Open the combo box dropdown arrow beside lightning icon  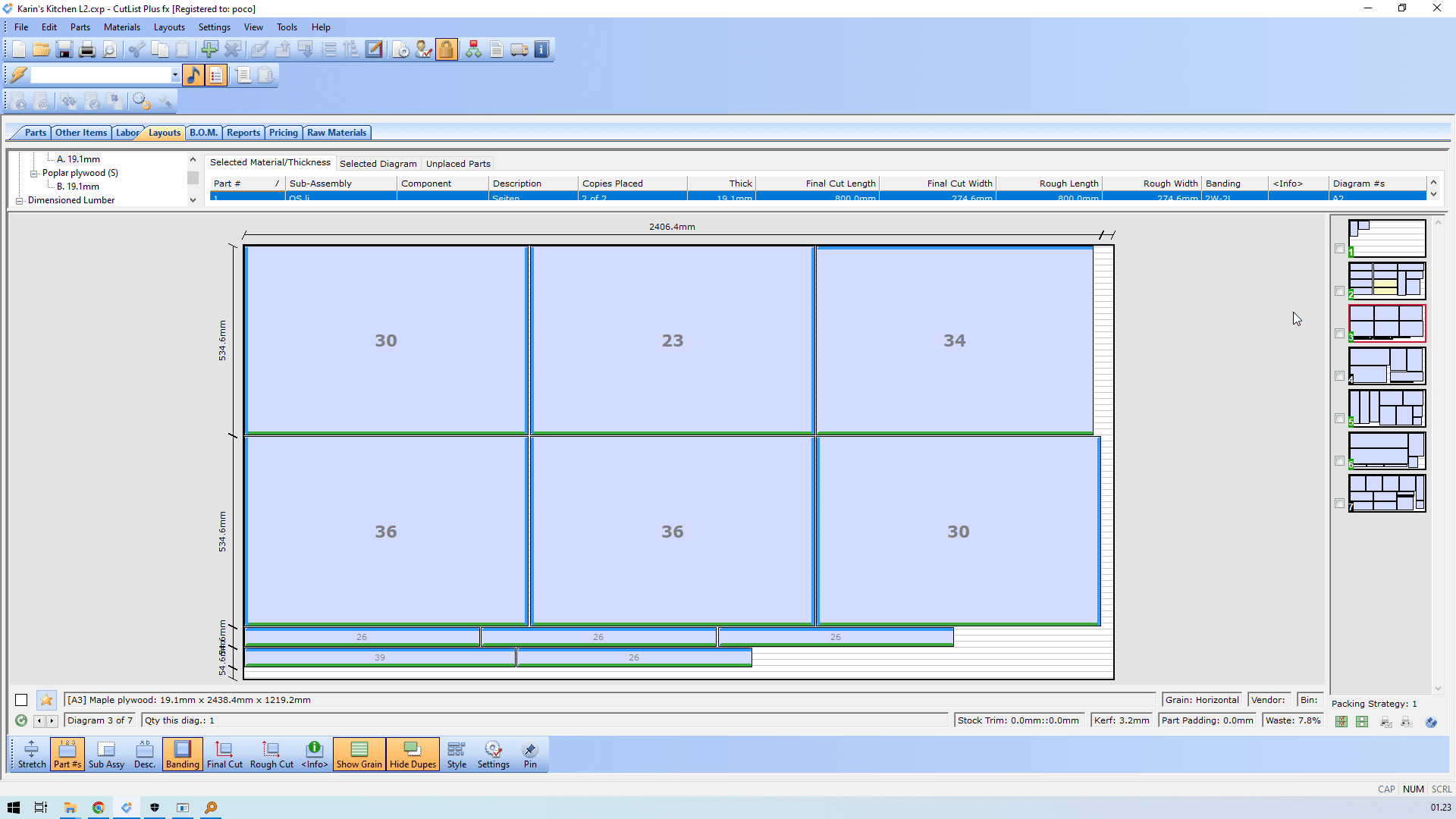pos(175,75)
